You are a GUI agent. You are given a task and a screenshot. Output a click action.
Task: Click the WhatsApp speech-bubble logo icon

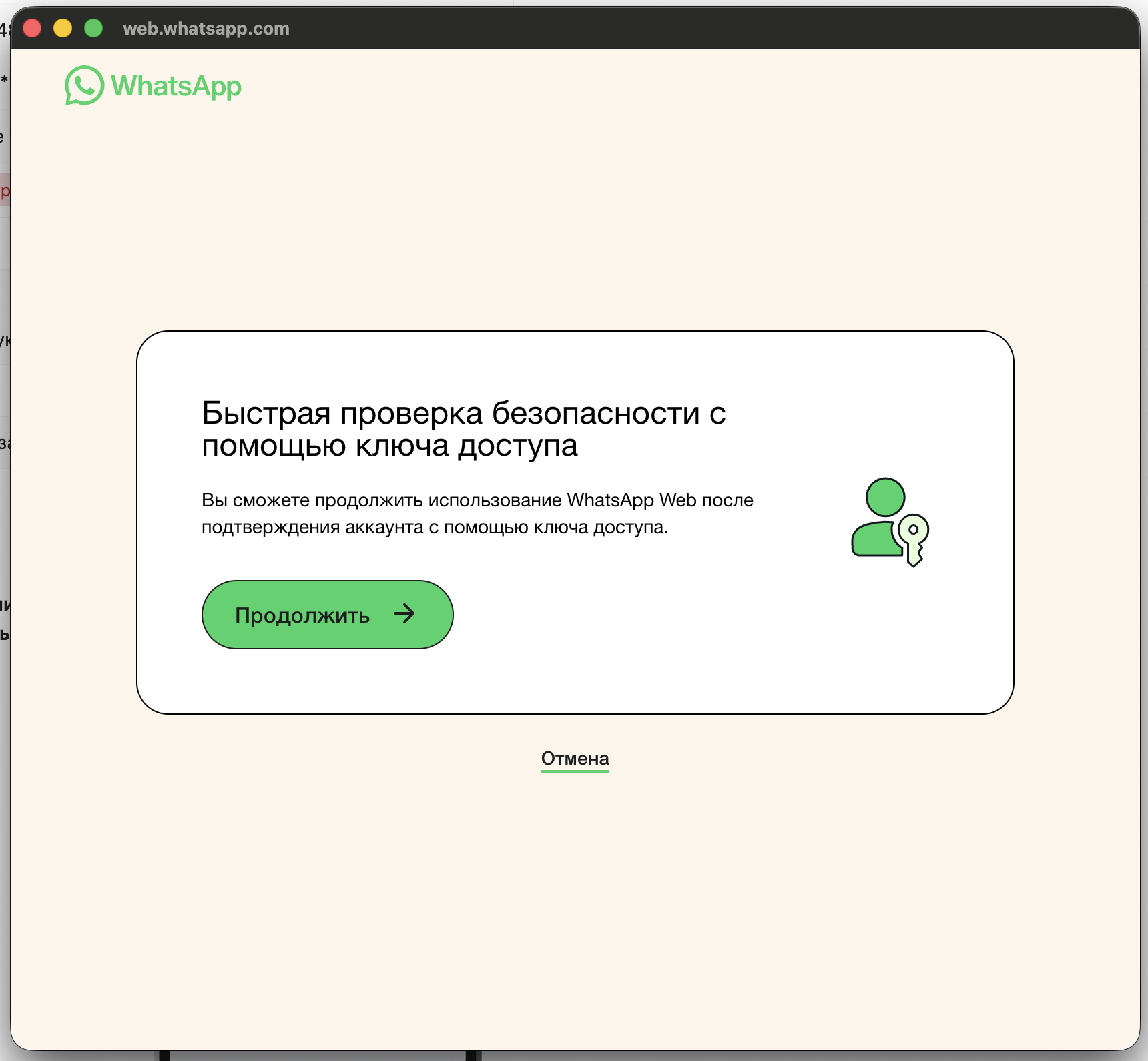click(84, 85)
